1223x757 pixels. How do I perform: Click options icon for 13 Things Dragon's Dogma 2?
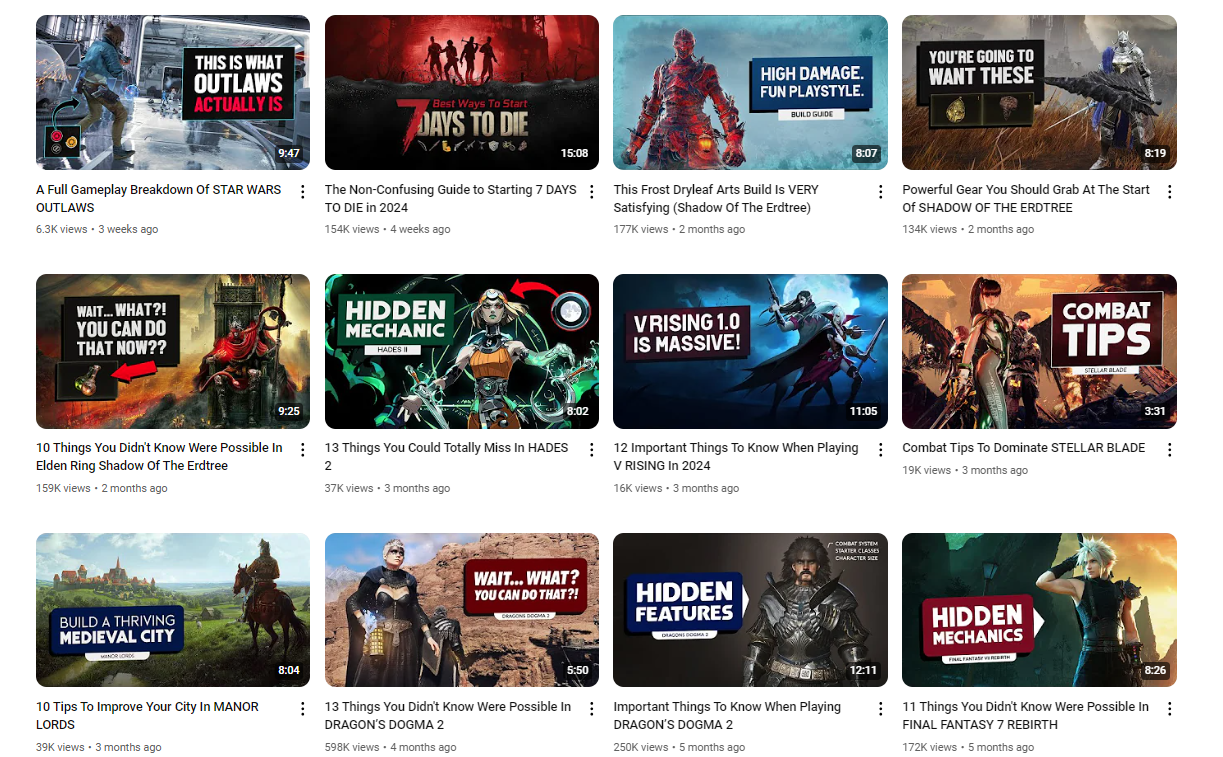pyautogui.click(x=592, y=709)
